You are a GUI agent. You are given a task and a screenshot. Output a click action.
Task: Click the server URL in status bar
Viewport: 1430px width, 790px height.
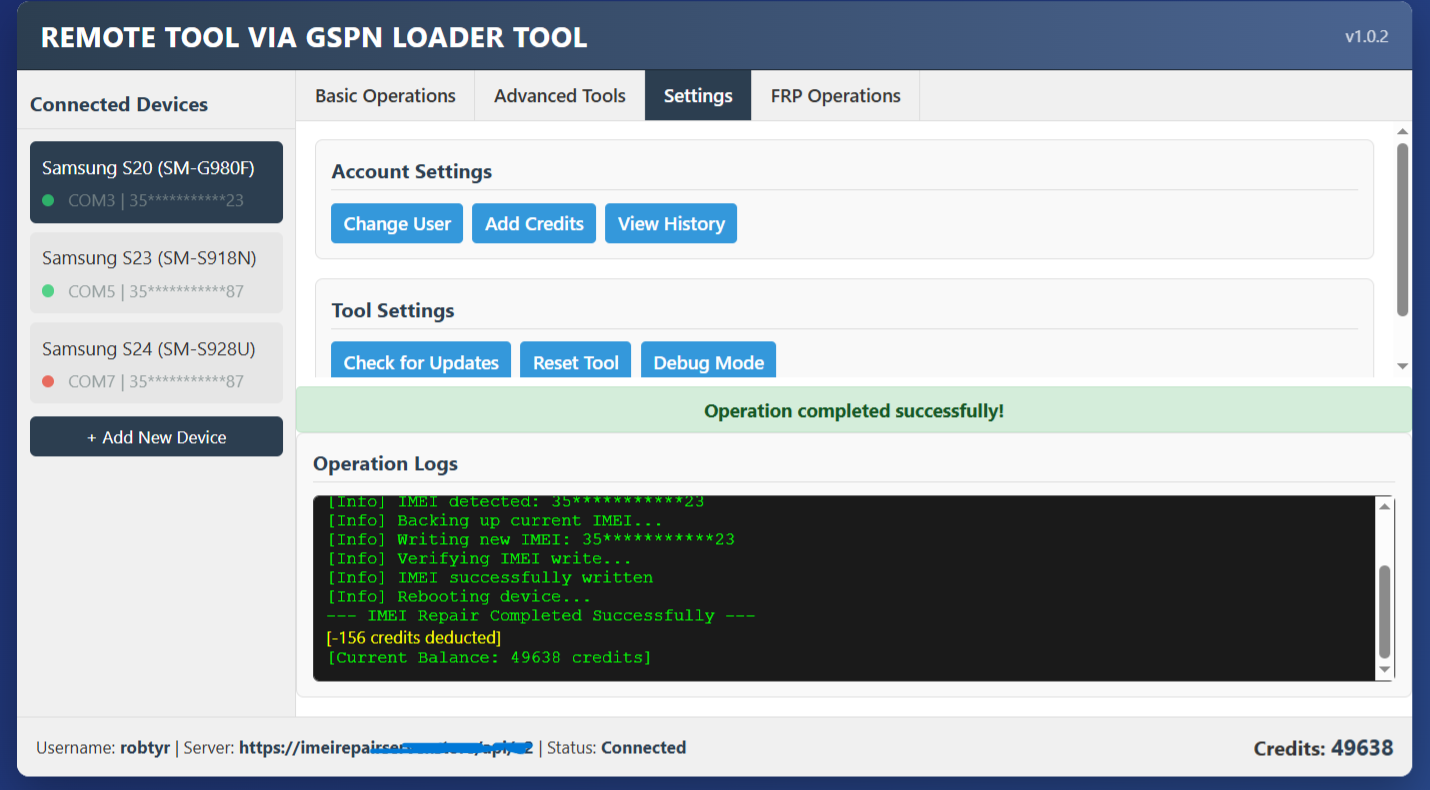pos(386,748)
